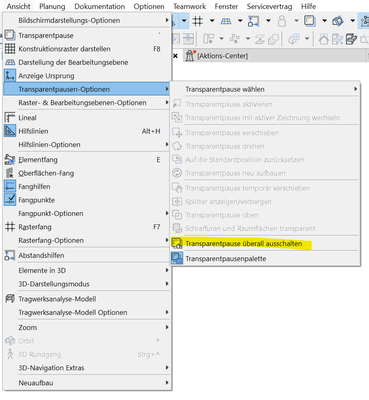Toggle Fangpunkte option
Image resolution: width=369 pixels, height=400 pixels.
tap(87, 200)
